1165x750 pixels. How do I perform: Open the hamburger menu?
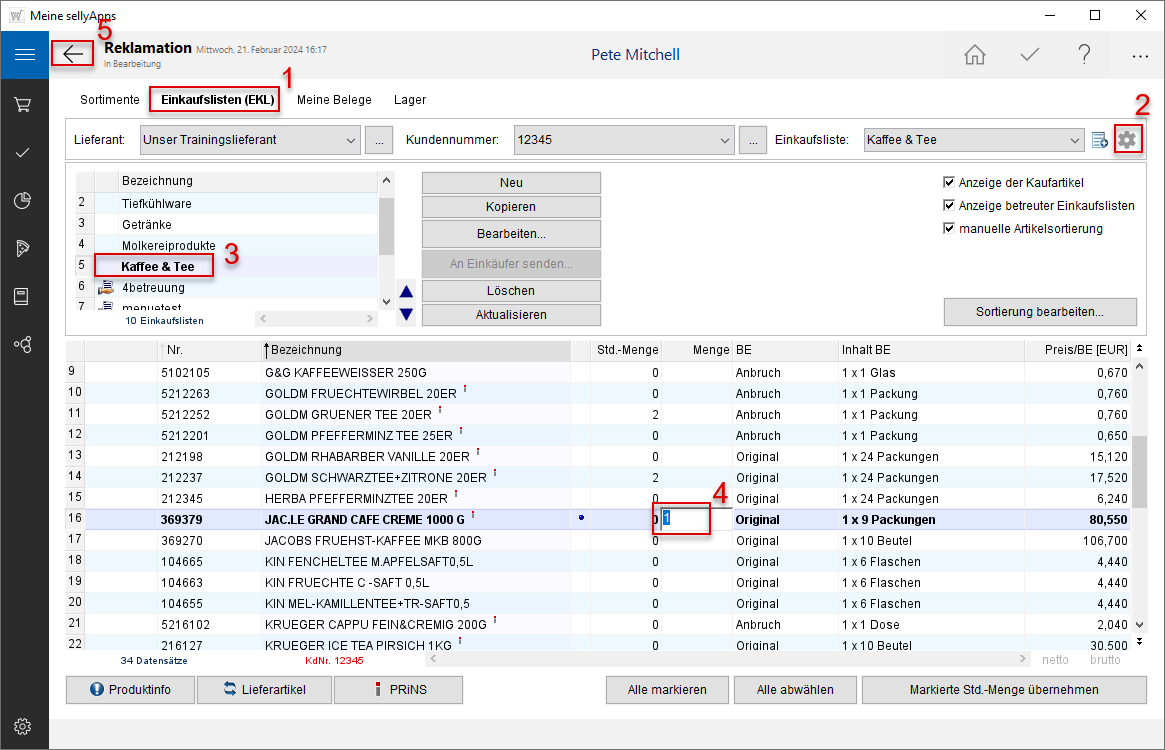[24, 54]
